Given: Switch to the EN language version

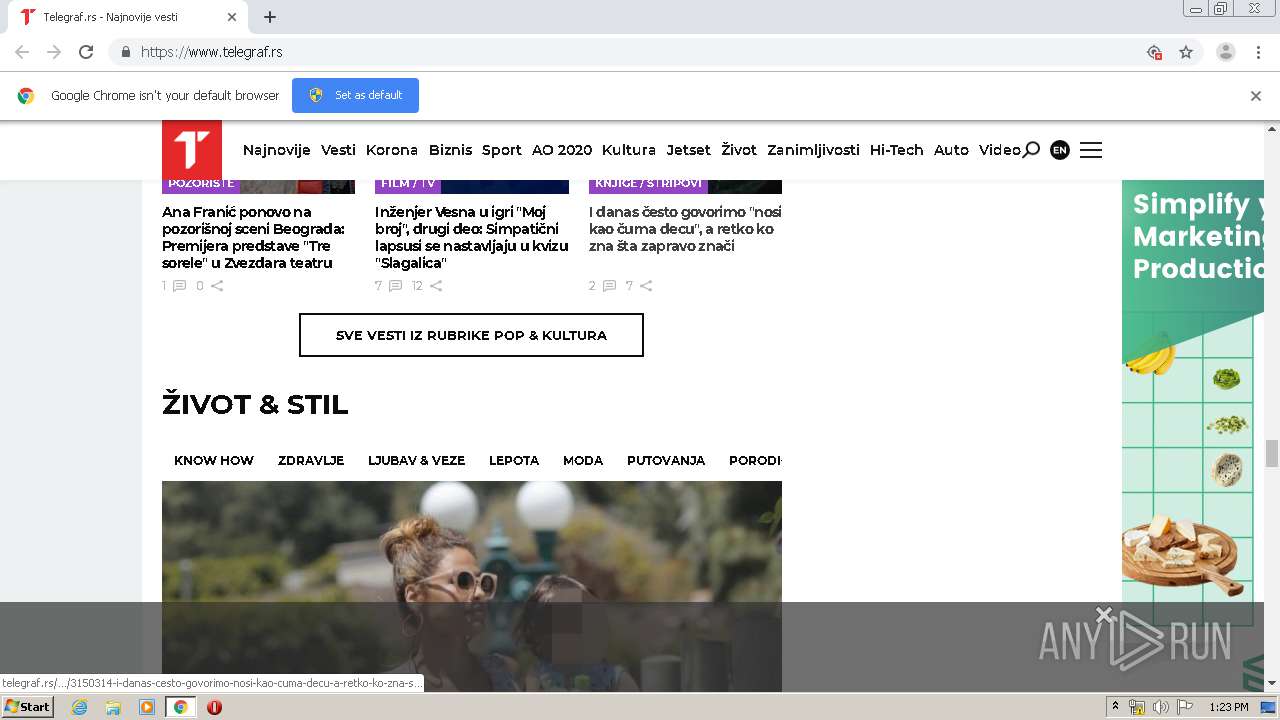Looking at the screenshot, I should tap(1060, 150).
